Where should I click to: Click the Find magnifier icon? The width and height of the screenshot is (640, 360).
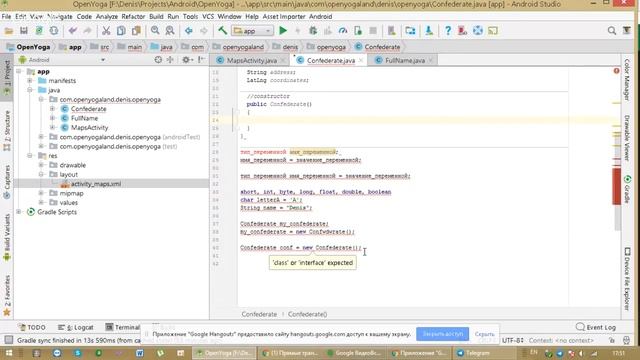tap(155, 31)
